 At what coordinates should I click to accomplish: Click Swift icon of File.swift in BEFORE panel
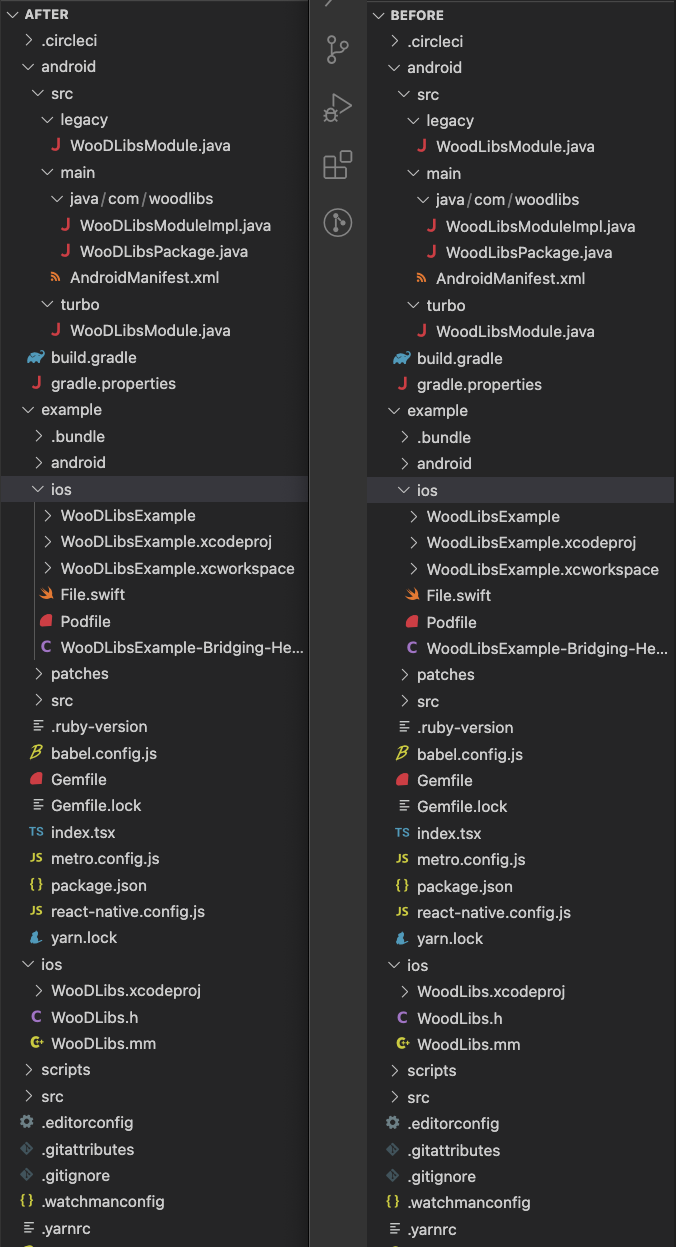click(x=412, y=595)
